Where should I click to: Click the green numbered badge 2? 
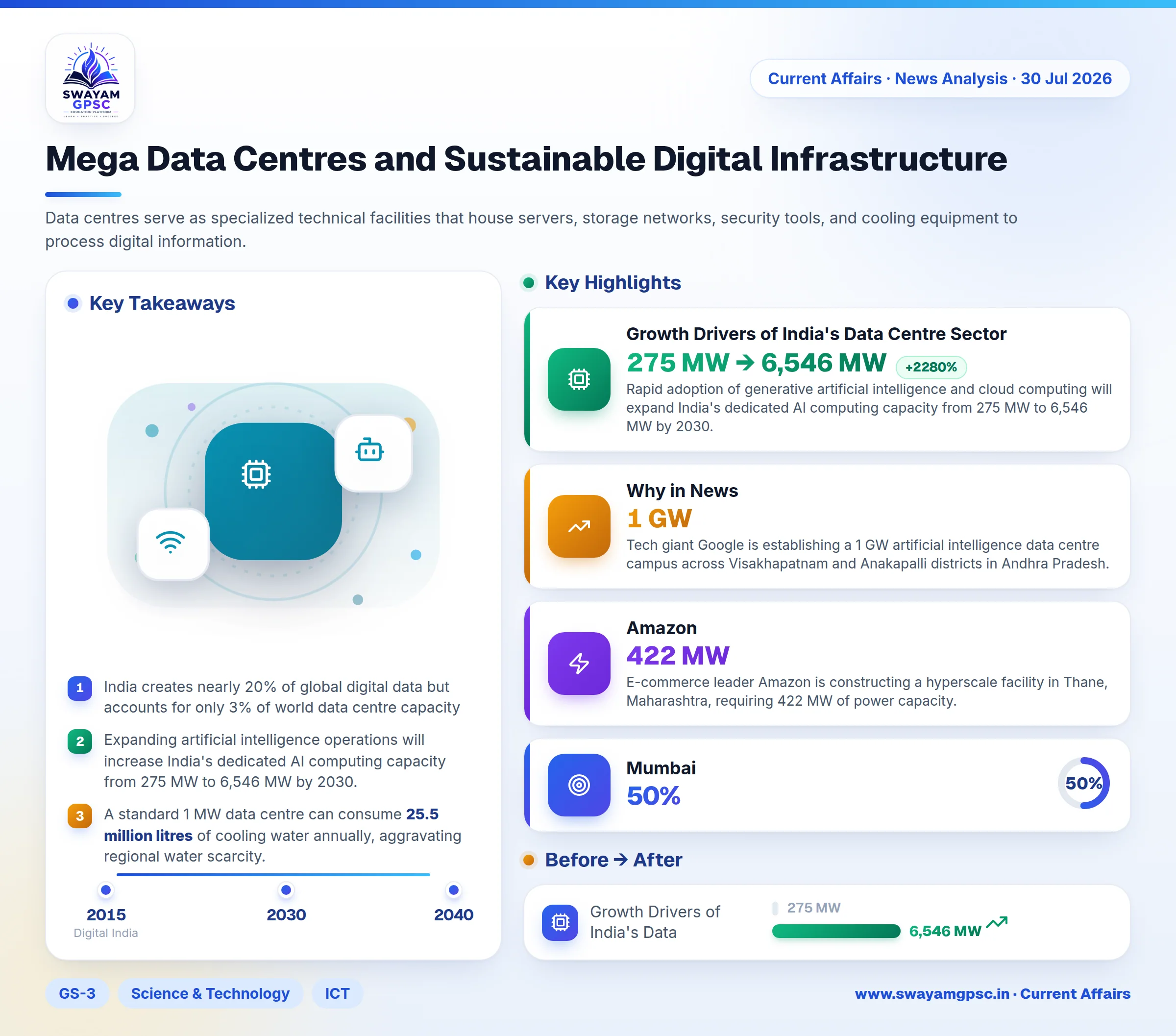click(x=80, y=741)
